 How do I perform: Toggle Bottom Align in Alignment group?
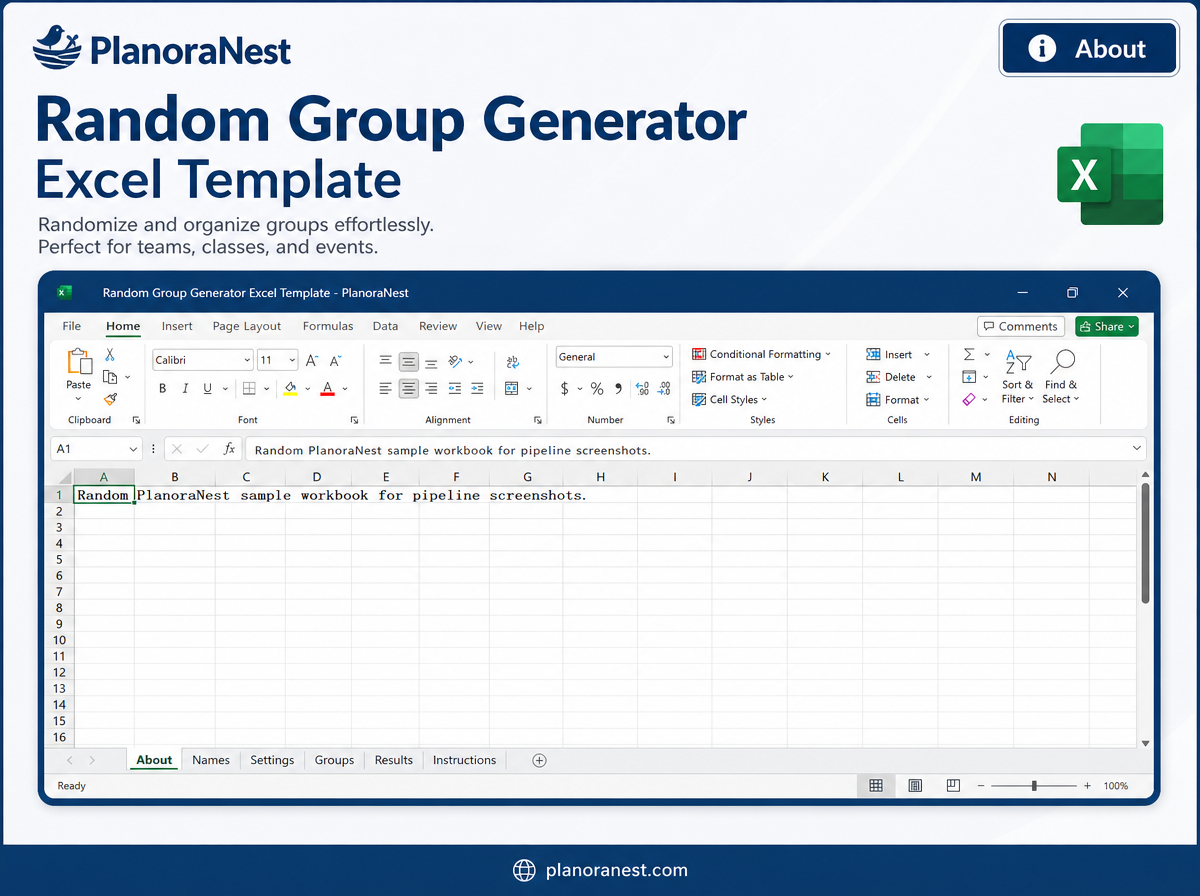pyautogui.click(x=431, y=362)
